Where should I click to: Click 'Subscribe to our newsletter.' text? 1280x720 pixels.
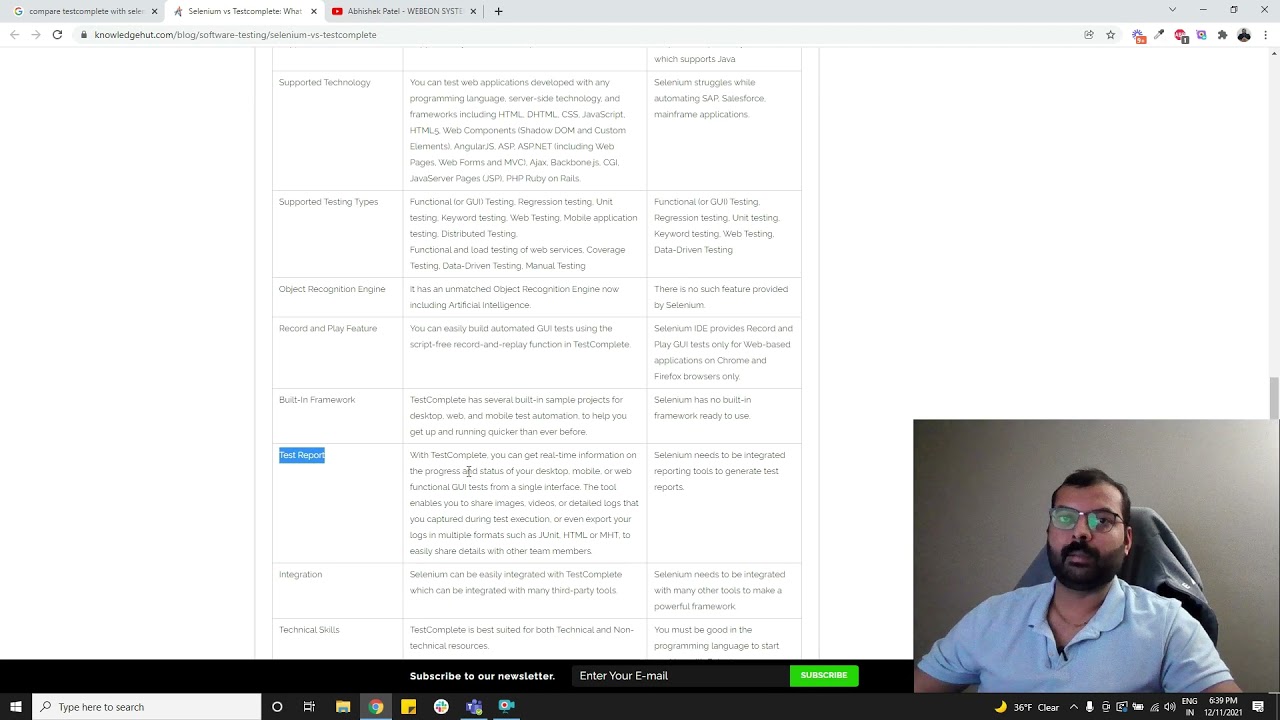click(x=482, y=676)
